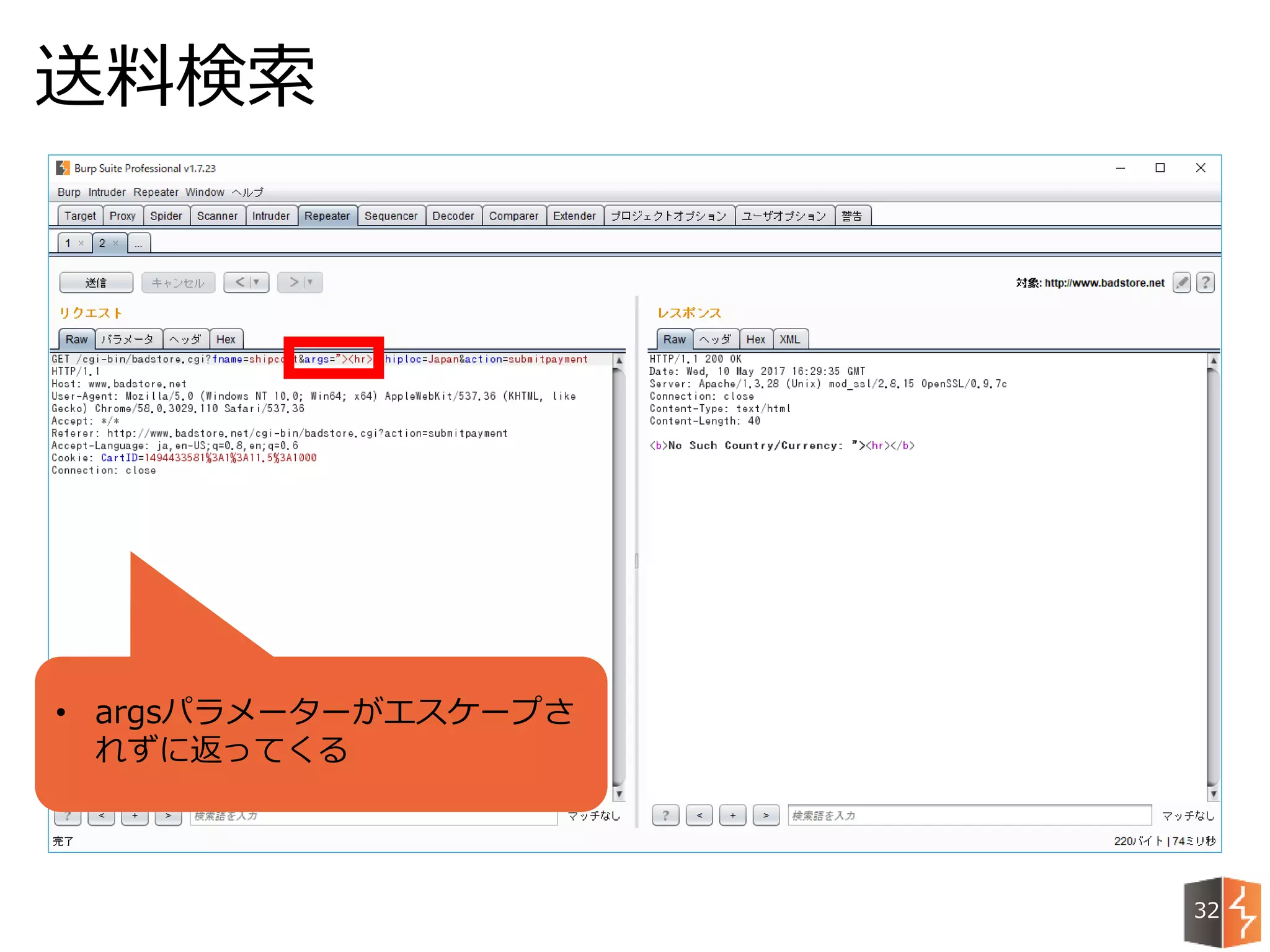Switch to the Sequencer tab

click(x=391, y=216)
